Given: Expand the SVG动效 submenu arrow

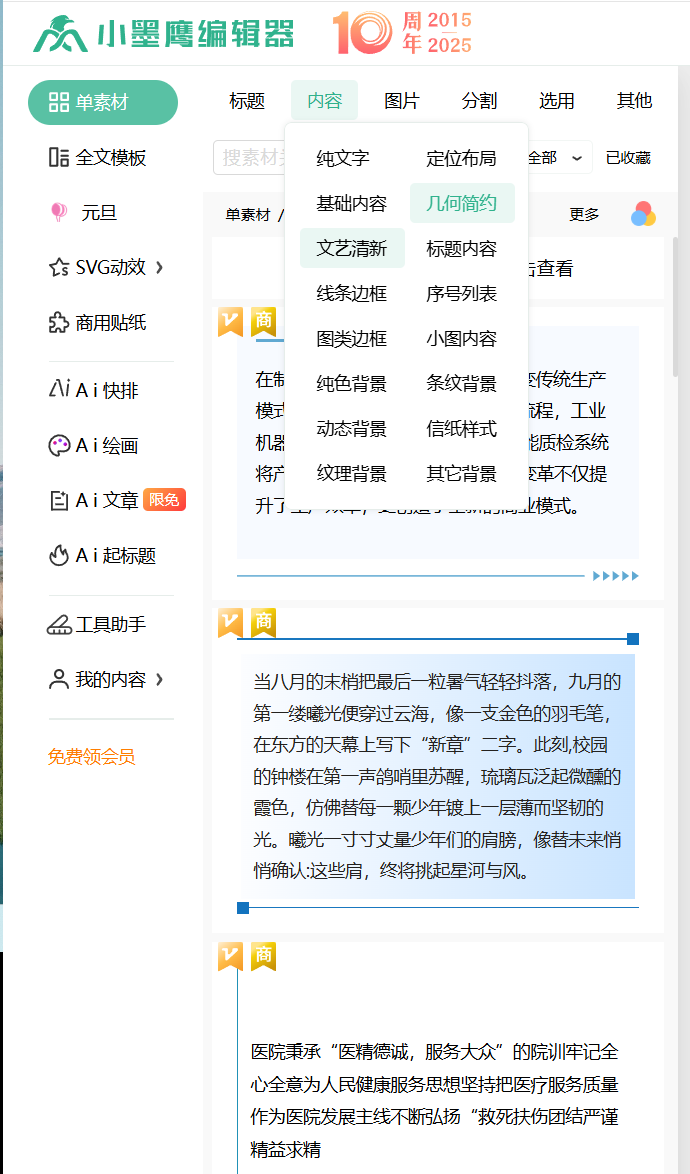Looking at the screenshot, I should click(x=160, y=267).
